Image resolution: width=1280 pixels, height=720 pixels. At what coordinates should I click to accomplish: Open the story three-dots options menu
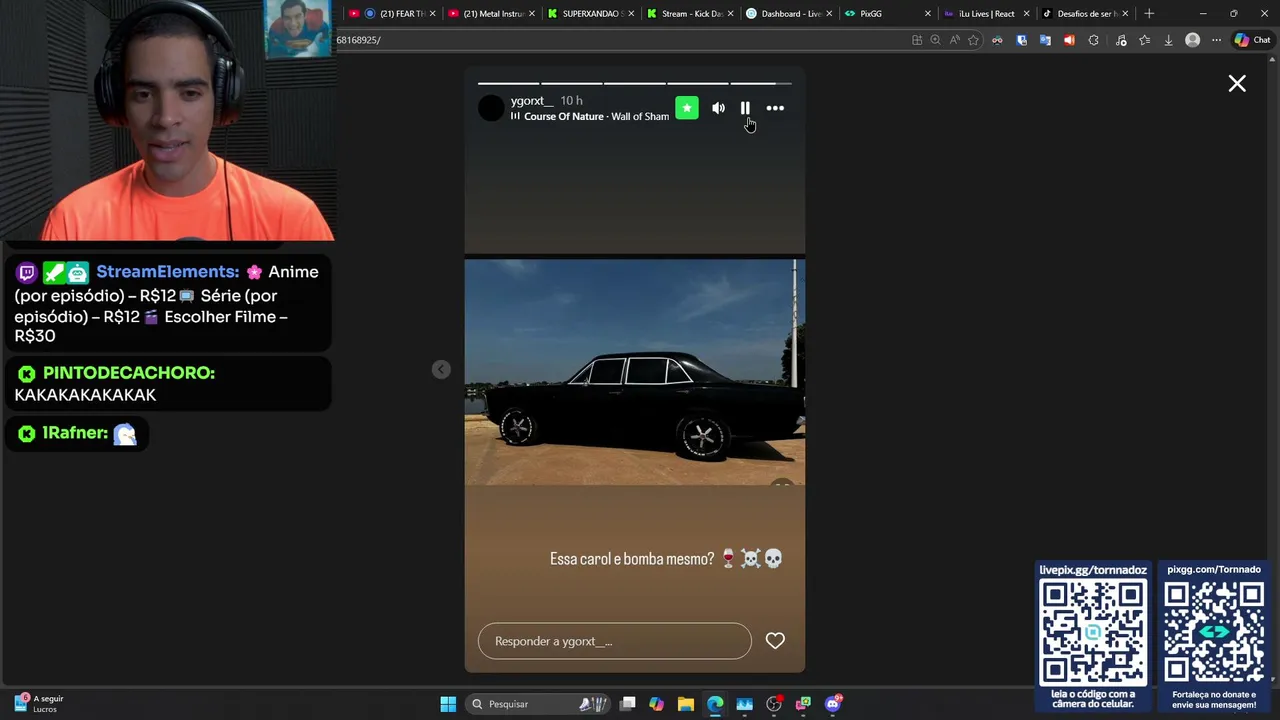click(x=775, y=108)
